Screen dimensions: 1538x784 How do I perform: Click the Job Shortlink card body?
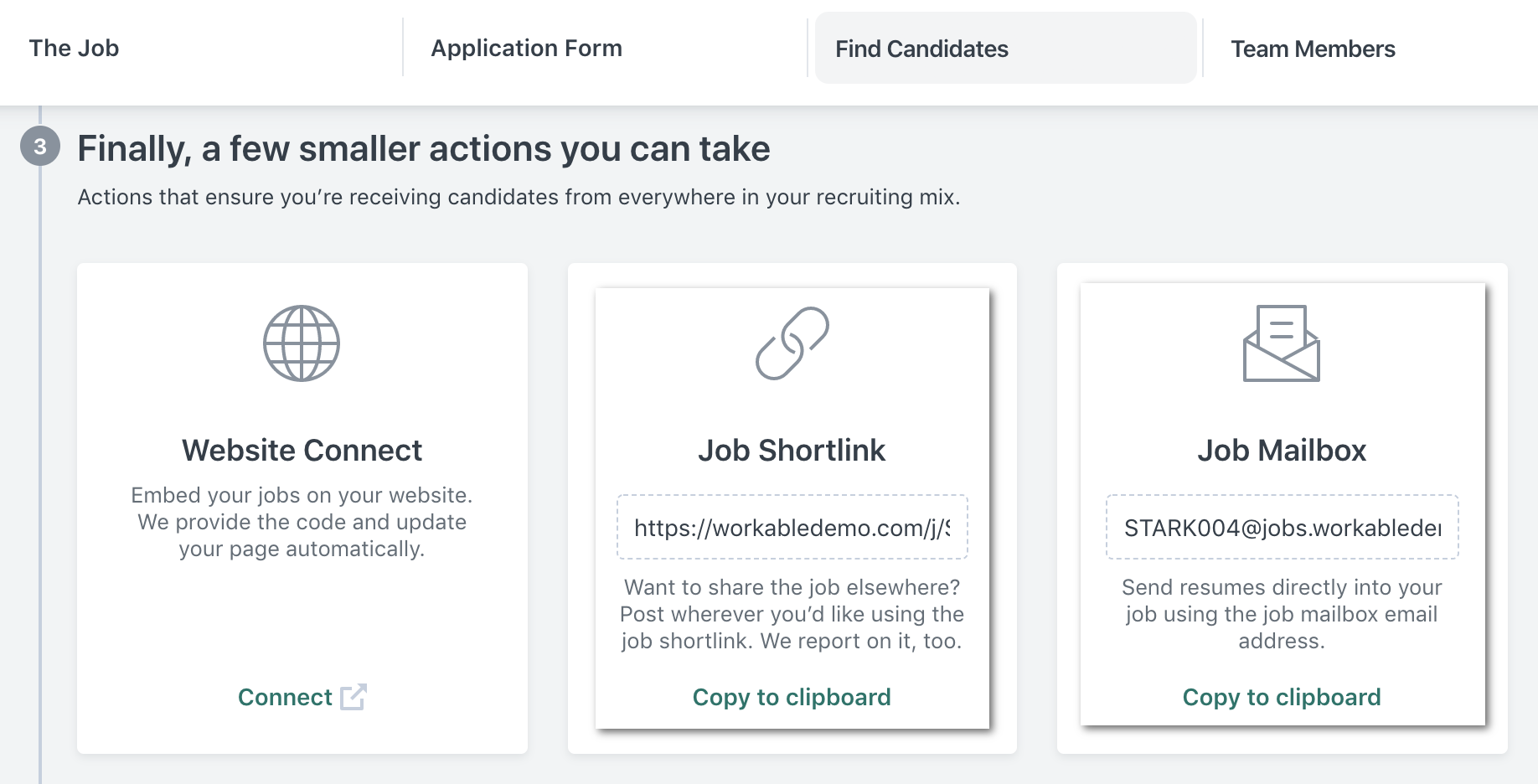(x=792, y=615)
